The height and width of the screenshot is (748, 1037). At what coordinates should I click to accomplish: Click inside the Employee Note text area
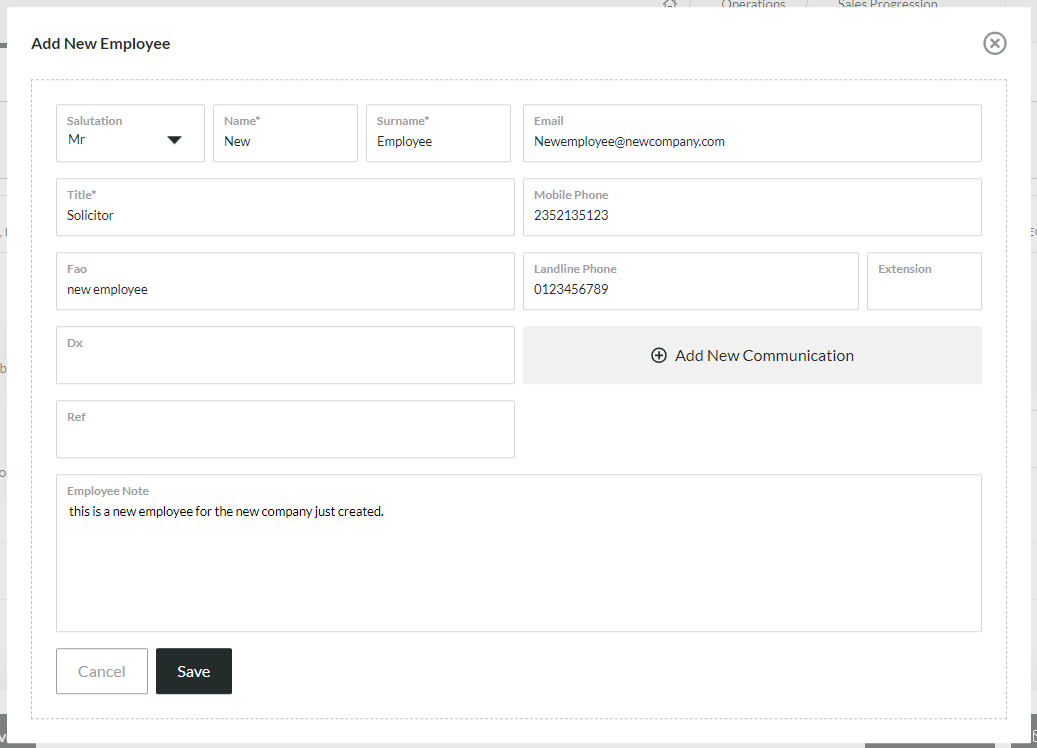pyautogui.click(x=518, y=553)
